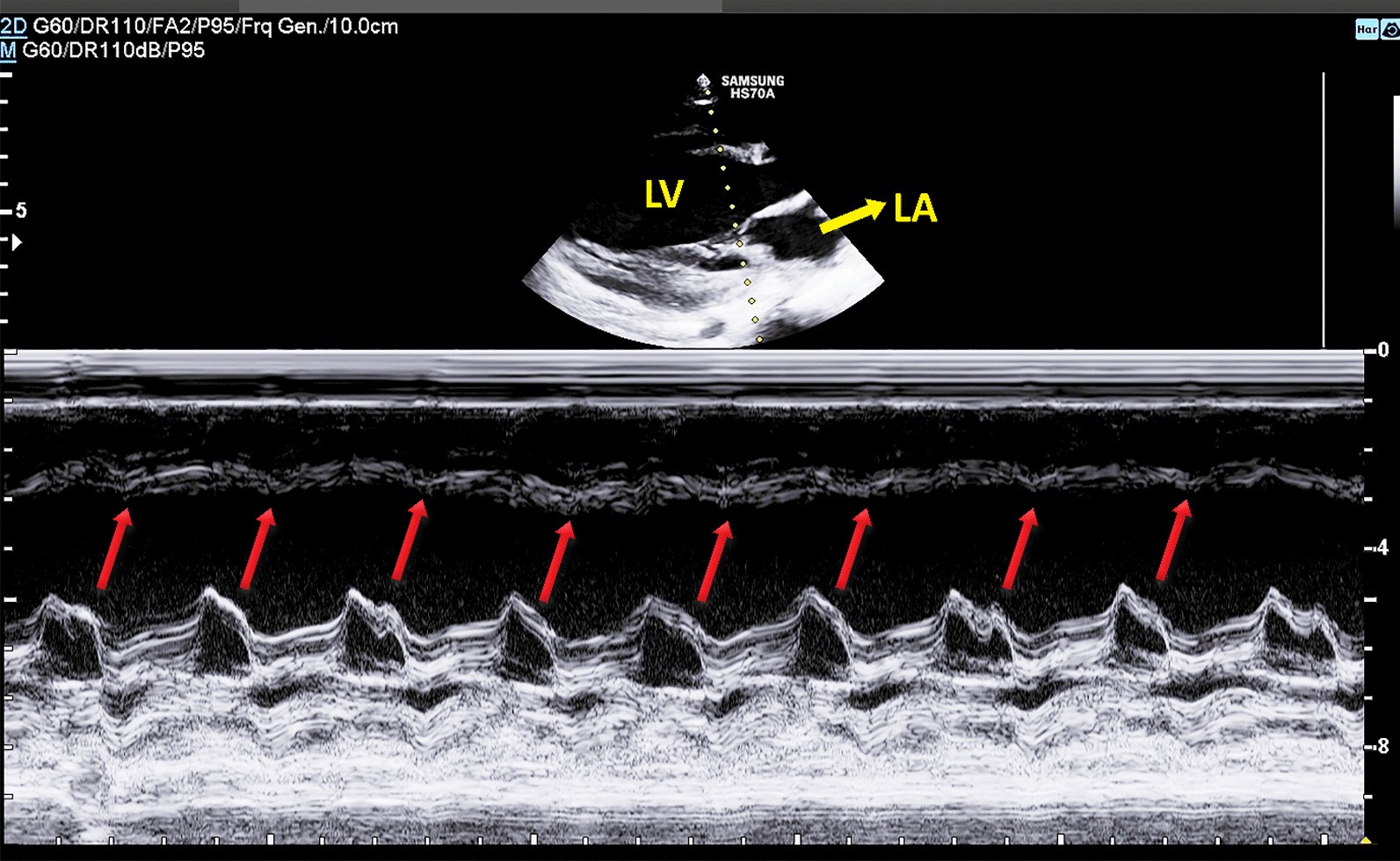Click the M-mode depth marker 4

(1383, 547)
